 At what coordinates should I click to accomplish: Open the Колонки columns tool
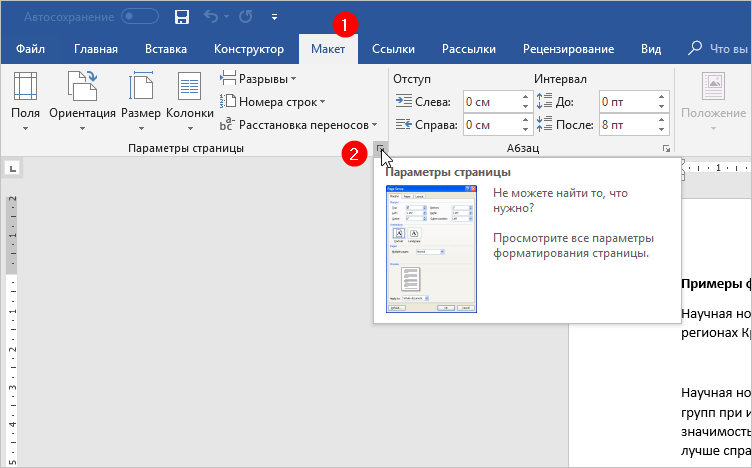point(190,100)
